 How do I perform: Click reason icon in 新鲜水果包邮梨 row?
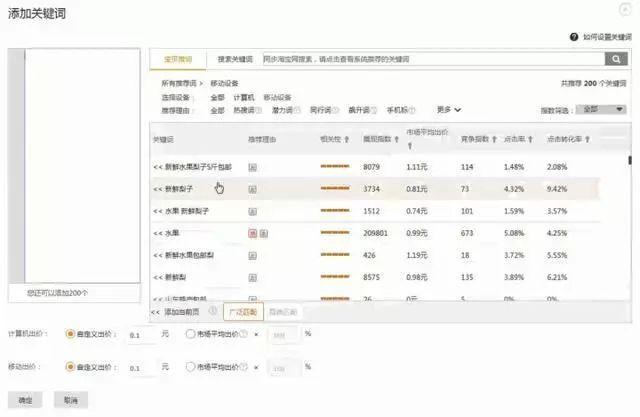(253, 255)
